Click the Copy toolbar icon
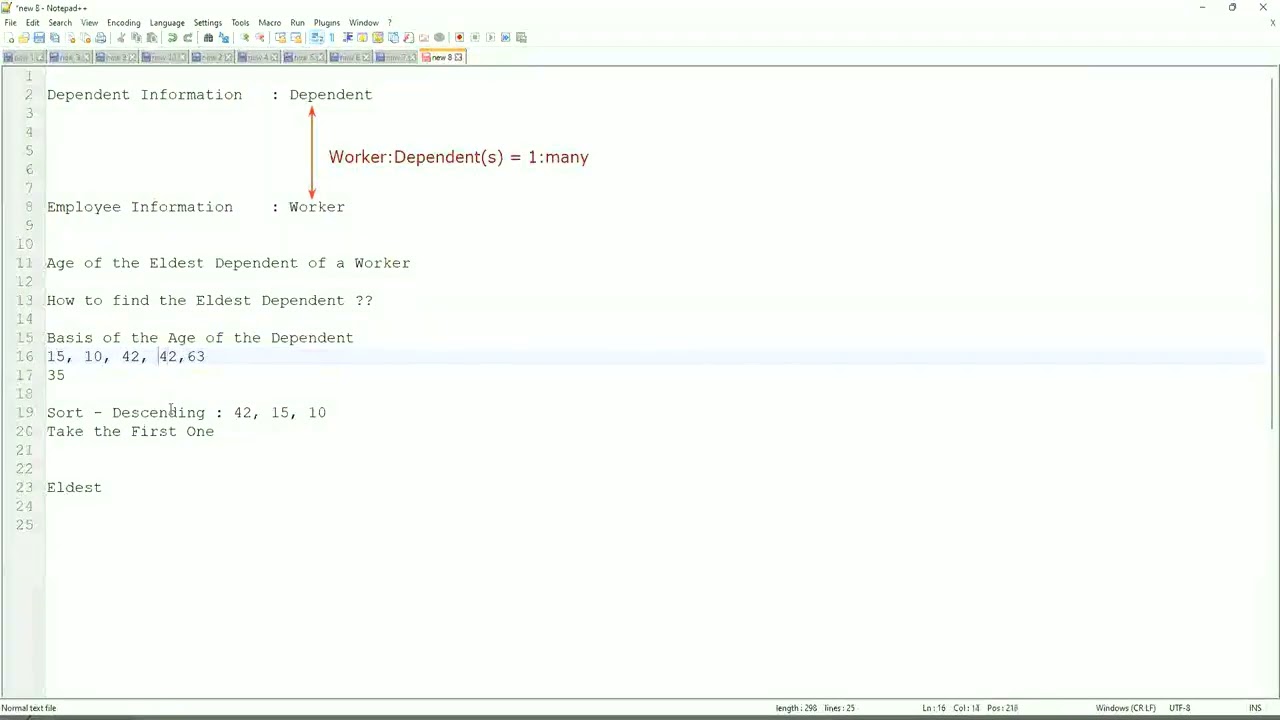1280x720 pixels. tap(136, 38)
